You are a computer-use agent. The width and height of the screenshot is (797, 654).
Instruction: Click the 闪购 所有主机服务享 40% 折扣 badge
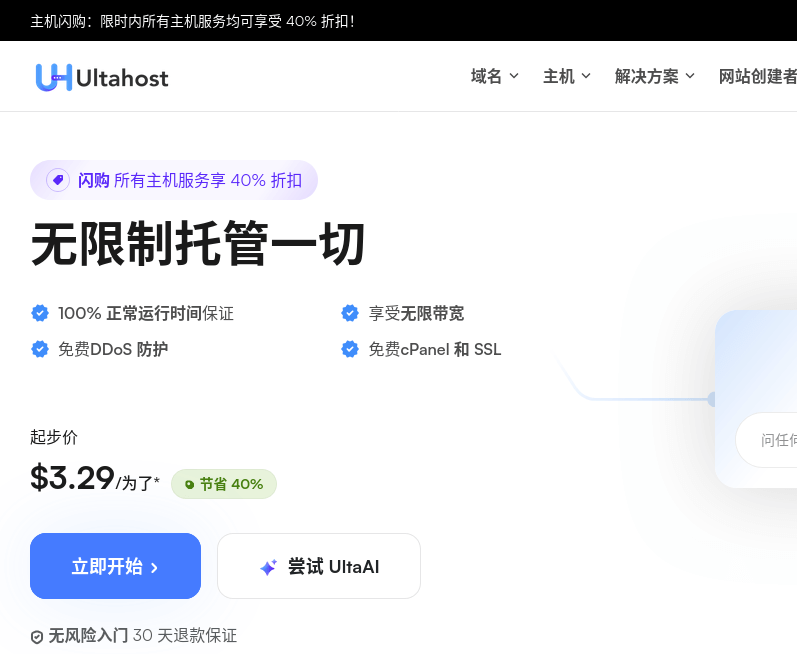(174, 180)
